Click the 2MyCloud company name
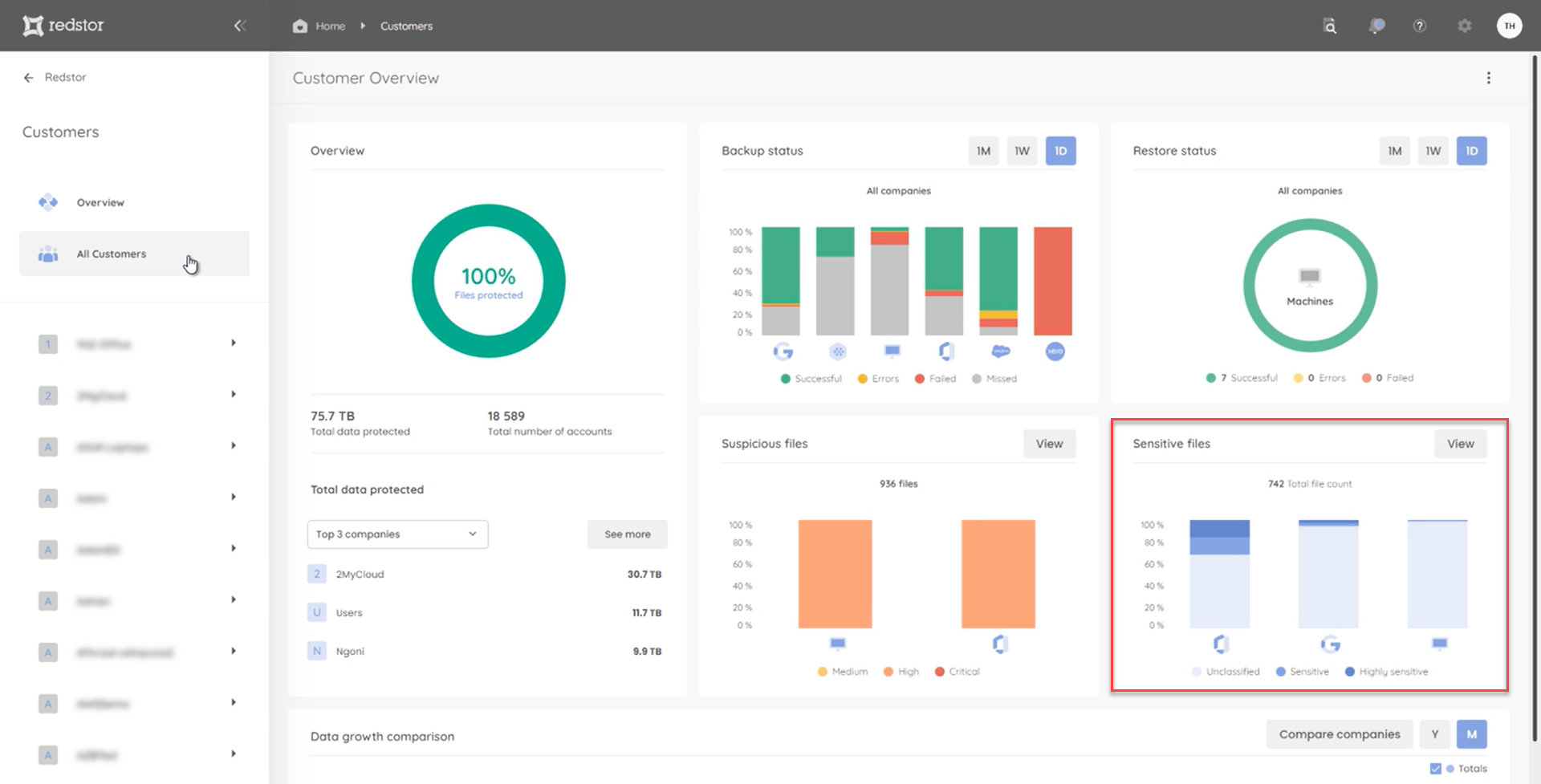Image resolution: width=1541 pixels, height=784 pixels. [x=360, y=575]
